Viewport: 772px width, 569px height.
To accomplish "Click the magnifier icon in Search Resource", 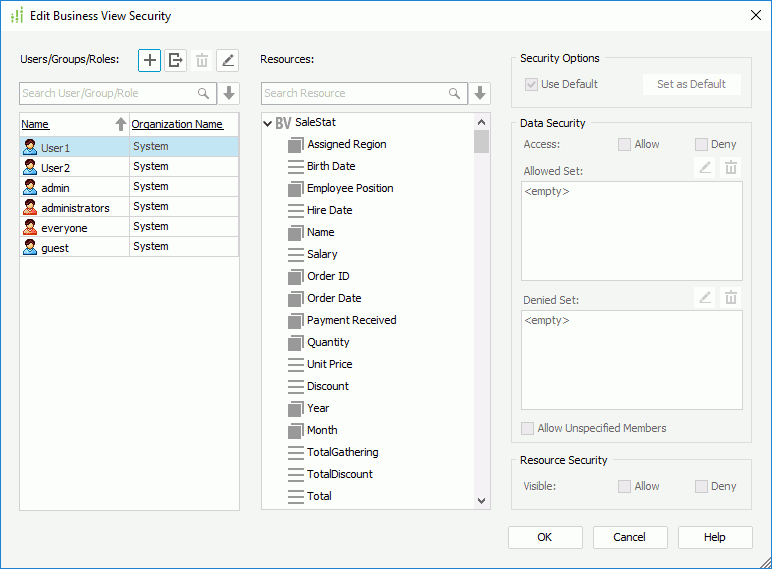I will pos(455,93).
